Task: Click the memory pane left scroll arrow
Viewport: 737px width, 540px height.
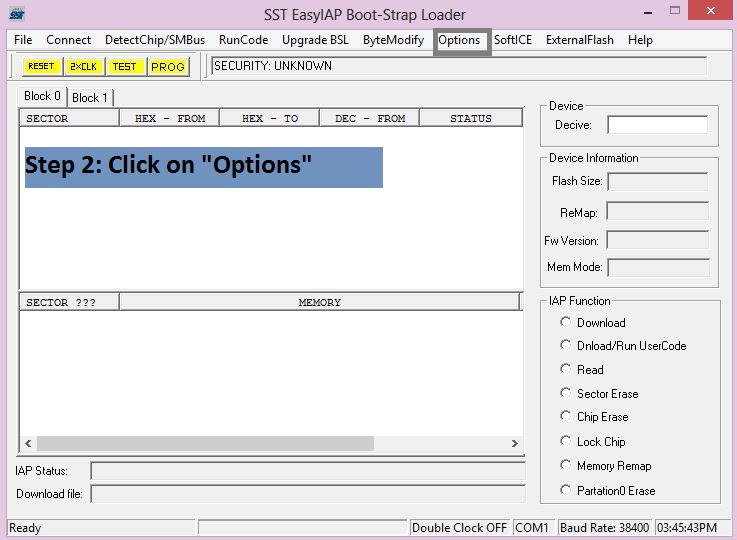Action: click(28, 443)
